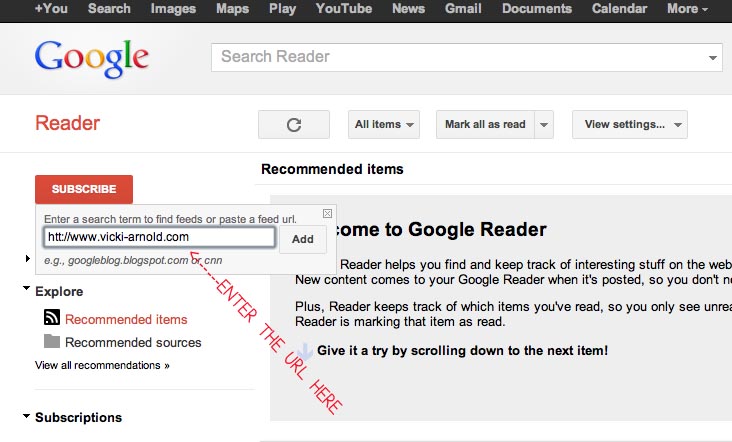
Task: Open the All items dropdown
Action: (x=384, y=125)
